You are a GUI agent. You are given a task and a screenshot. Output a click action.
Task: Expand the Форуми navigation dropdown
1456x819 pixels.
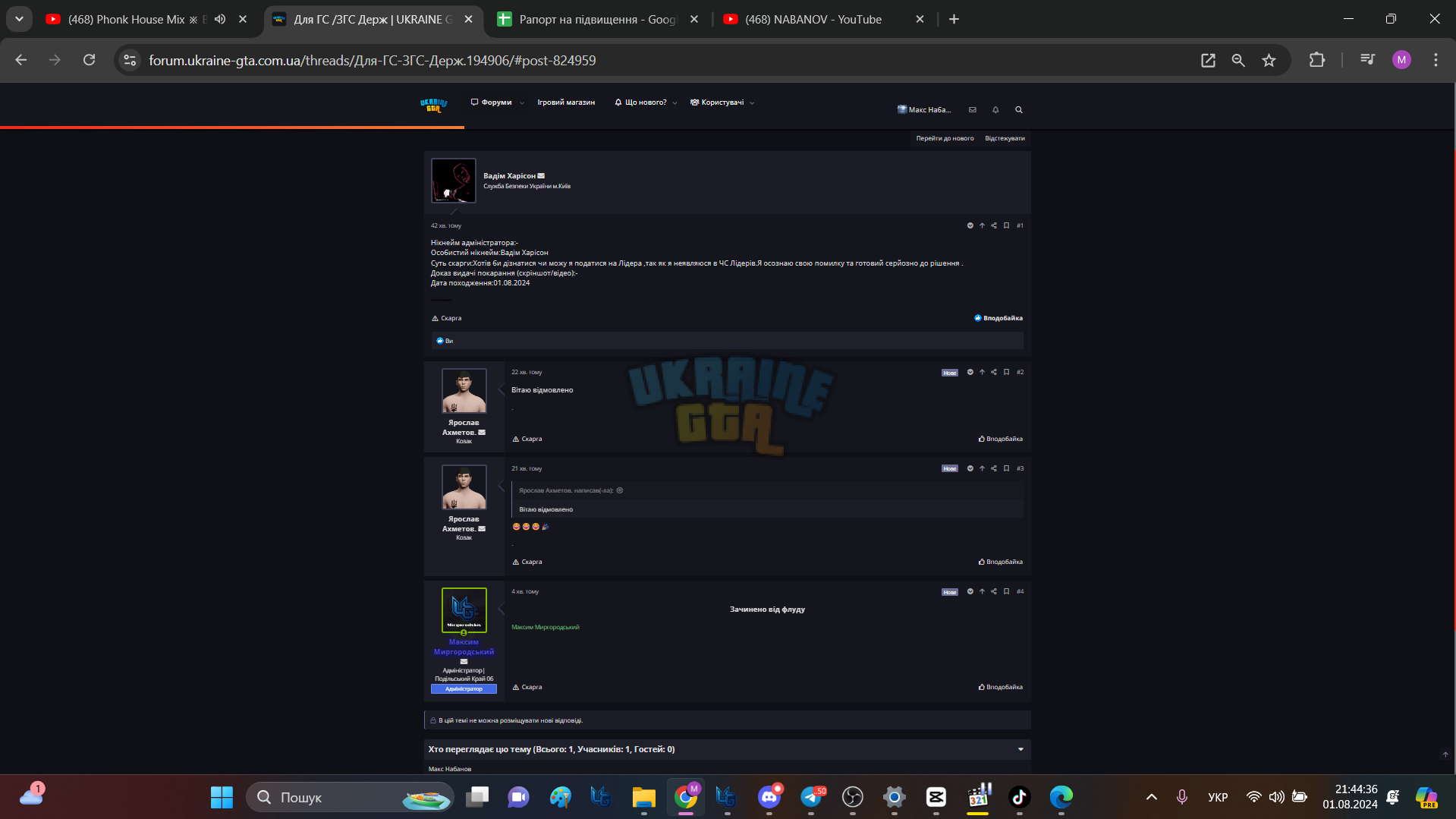point(522,102)
